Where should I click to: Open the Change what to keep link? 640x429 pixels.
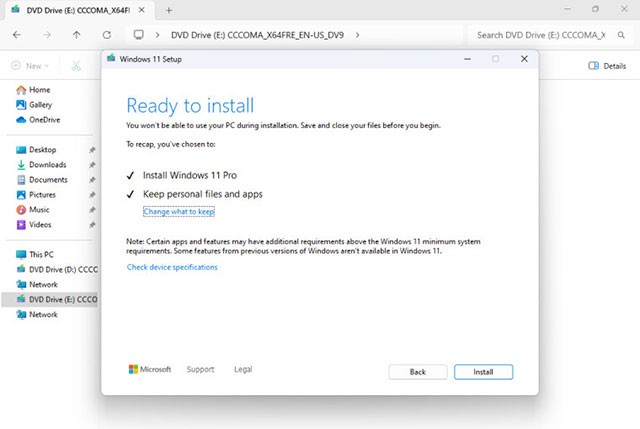[x=179, y=212]
